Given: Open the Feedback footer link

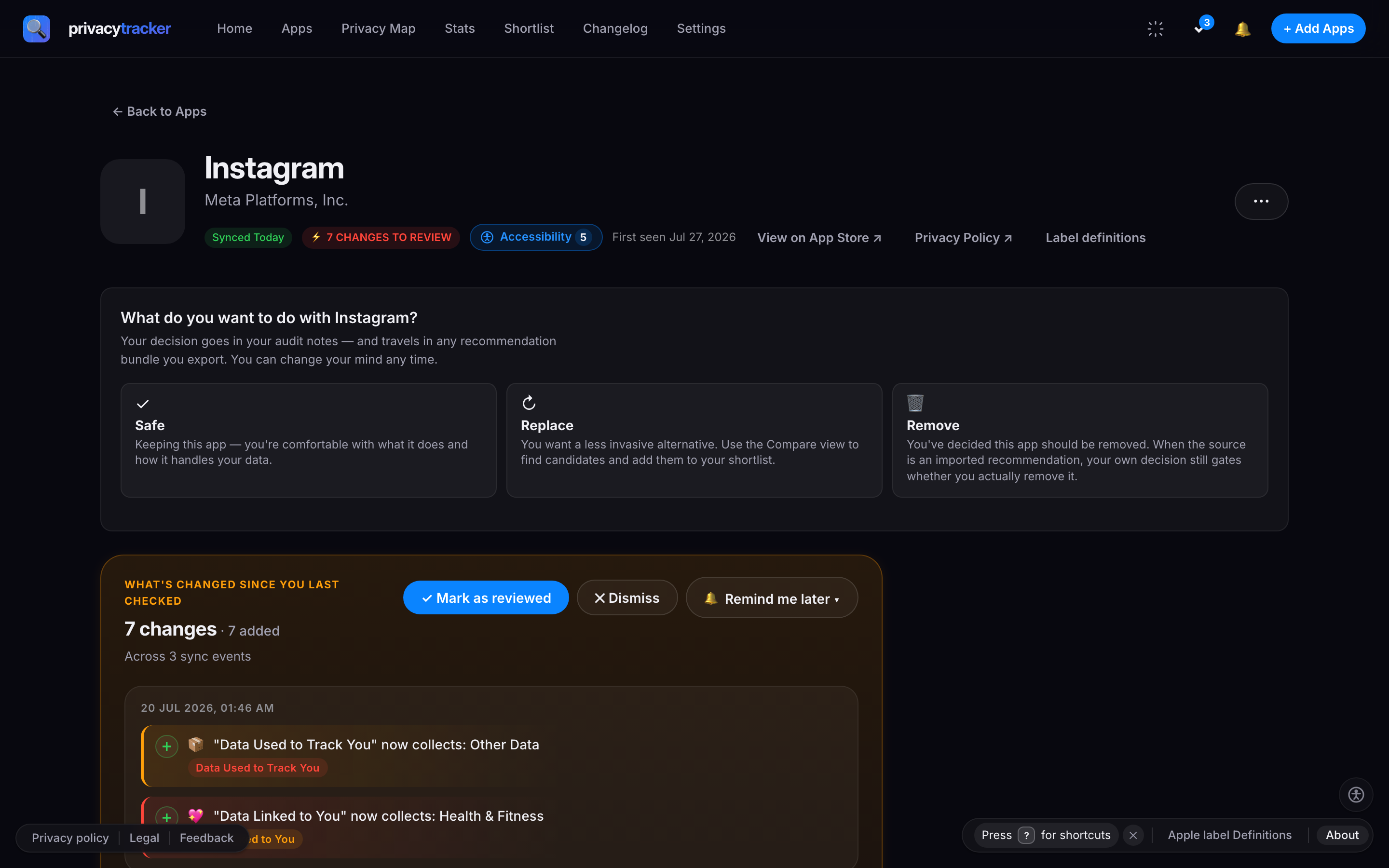Looking at the screenshot, I should click(206, 838).
